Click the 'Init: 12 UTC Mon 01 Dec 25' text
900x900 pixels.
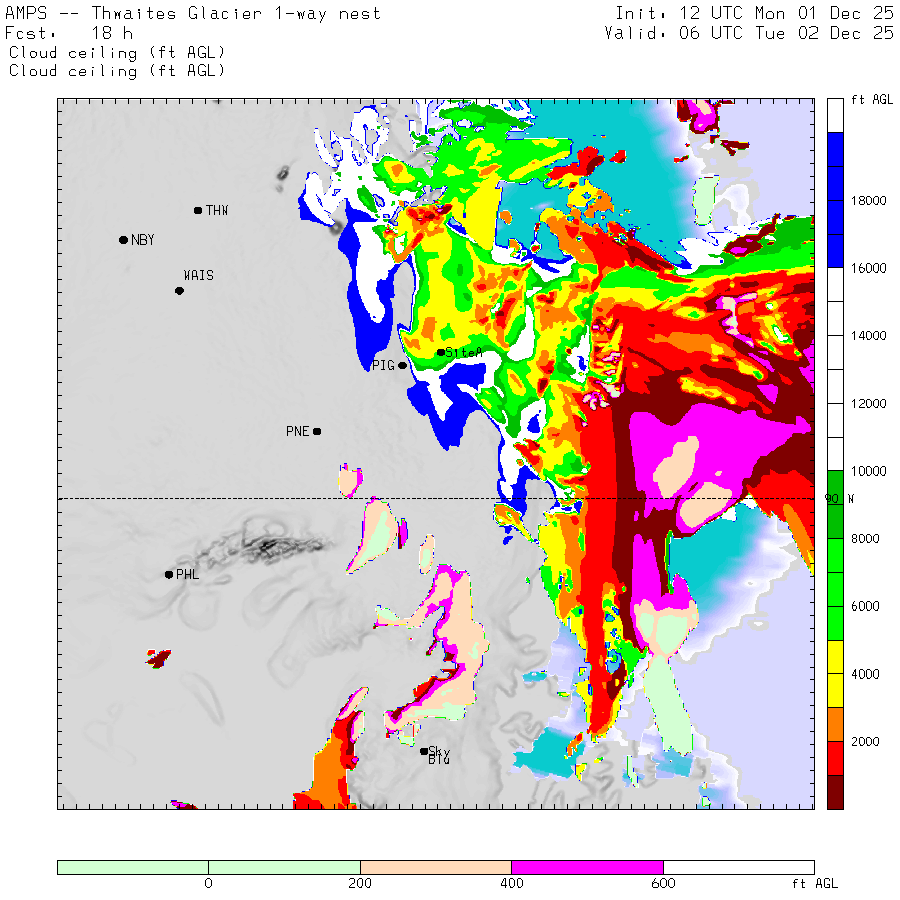pyautogui.click(x=754, y=13)
